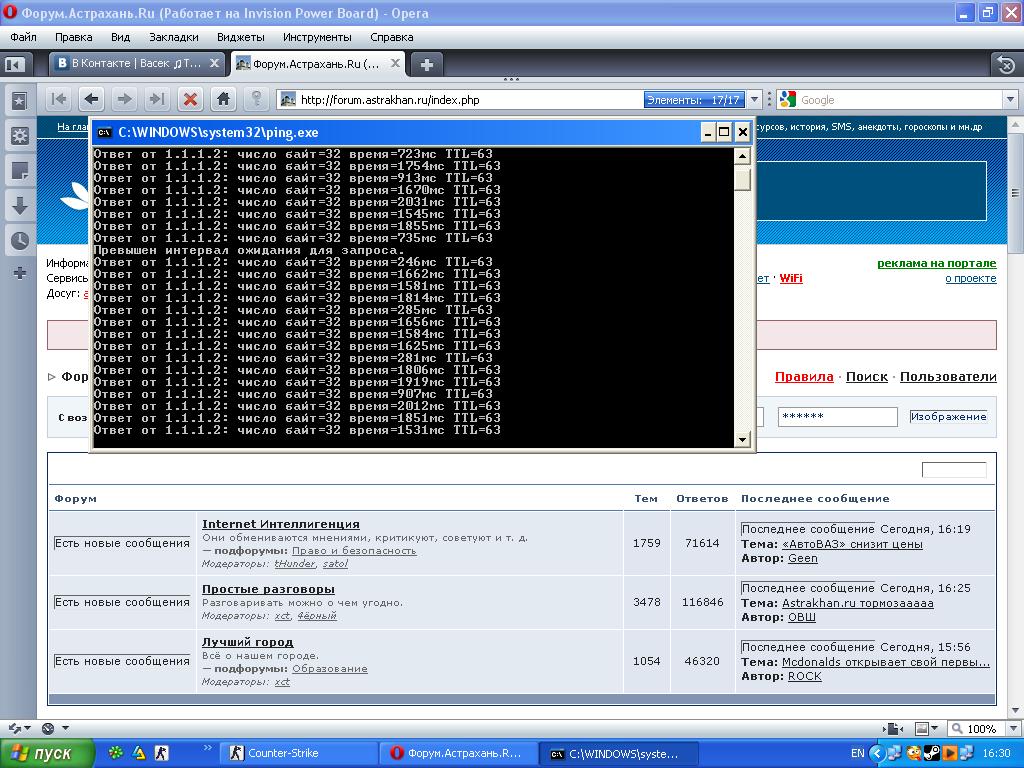Launch Counter-Strike from quick launch icon
Screen dimensions: 1024x768
coord(161,753)
